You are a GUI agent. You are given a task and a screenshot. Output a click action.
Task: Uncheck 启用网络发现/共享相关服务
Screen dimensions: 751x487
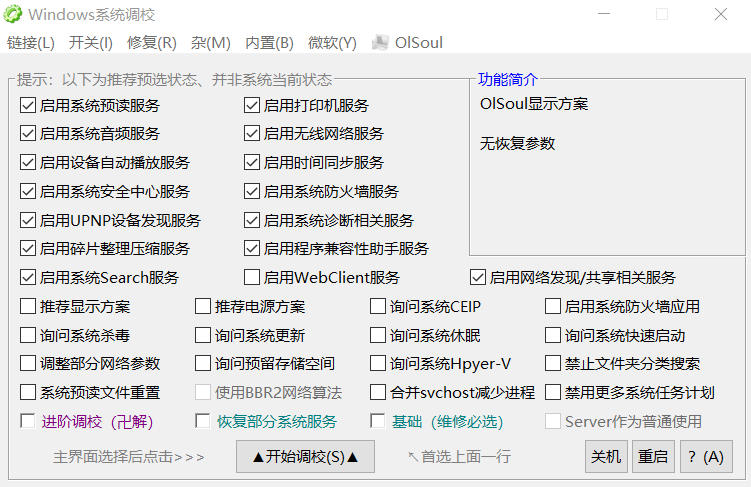(478, 277)
